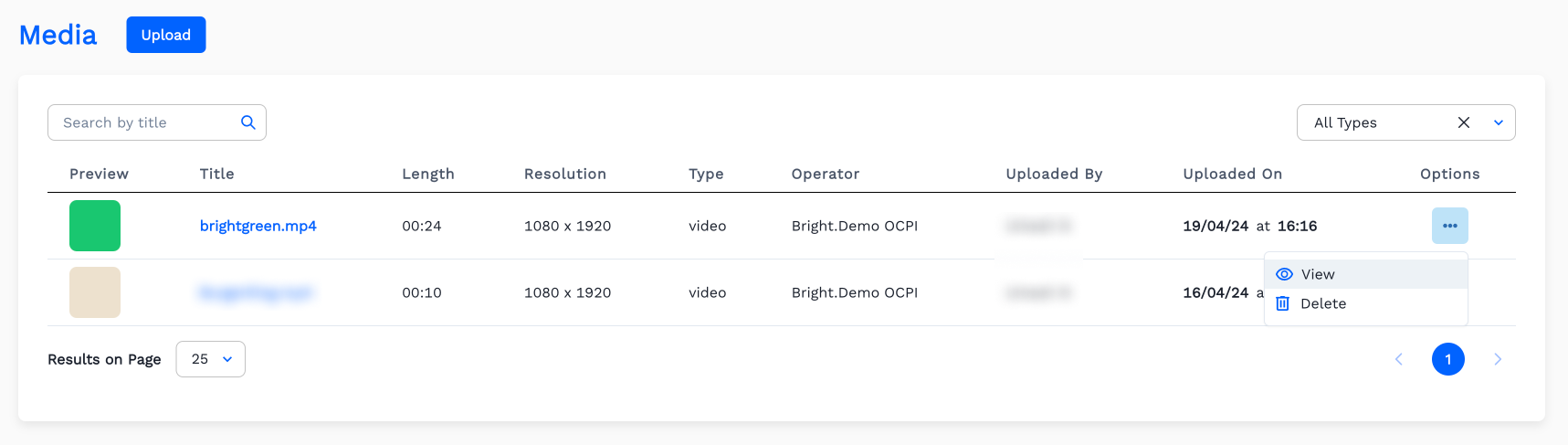The image size is (1568, 445).
Task: Click the Length column header
Action: click(427, 174)
